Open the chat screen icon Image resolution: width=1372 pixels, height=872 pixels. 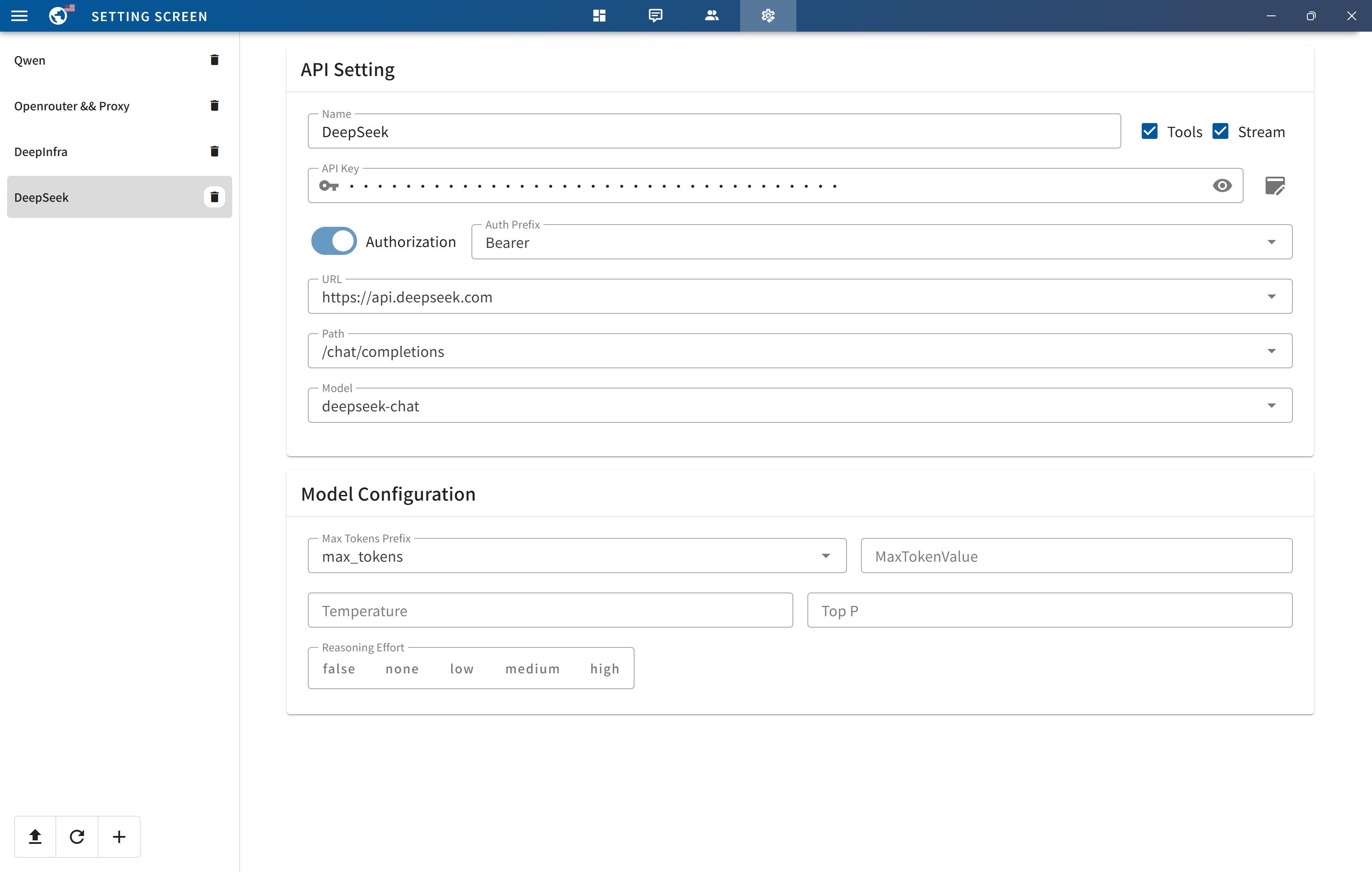point(655,15)
